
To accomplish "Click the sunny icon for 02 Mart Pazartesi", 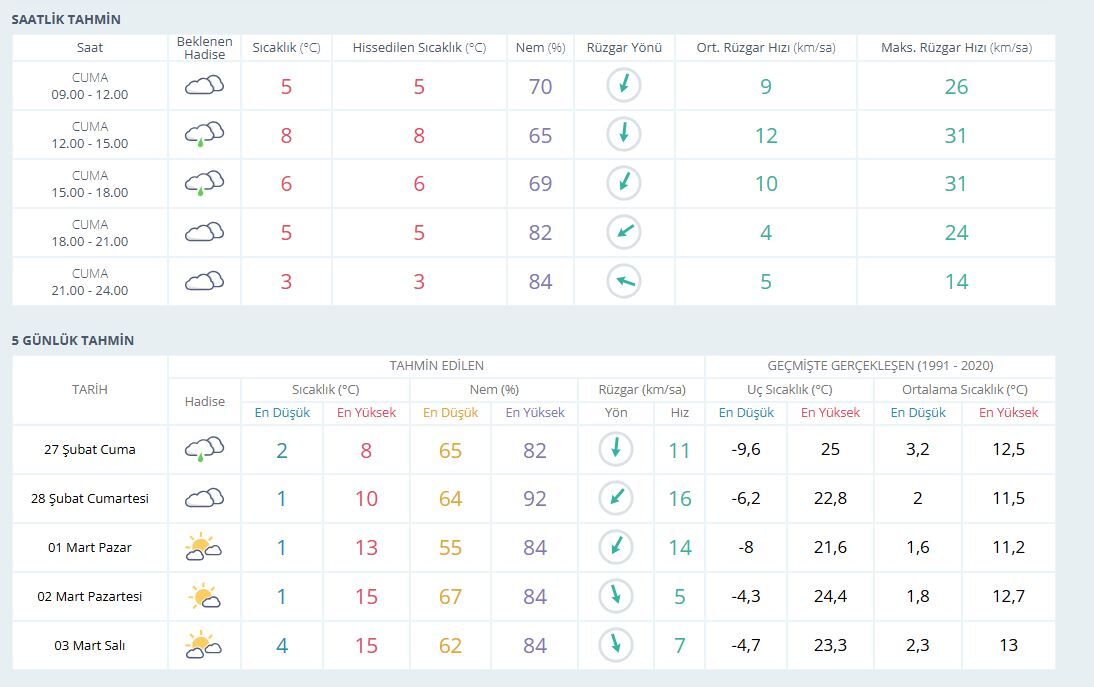I will click(x=204, y=596).
